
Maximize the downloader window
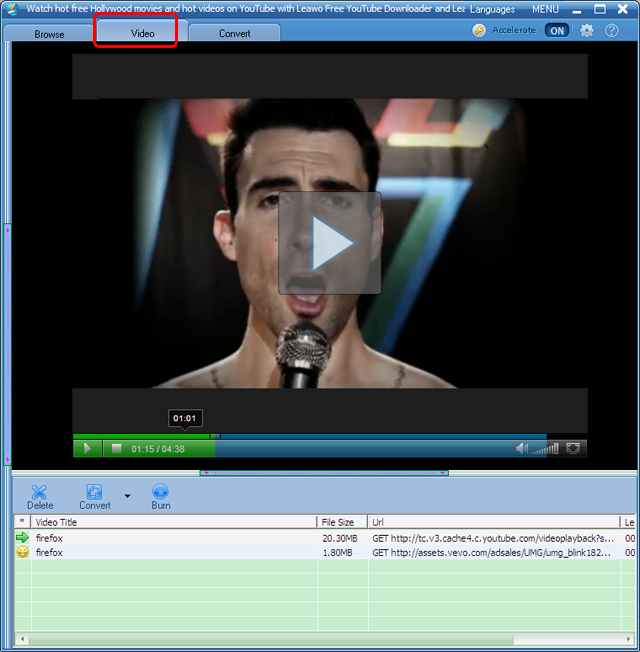[x=600, y=9]
